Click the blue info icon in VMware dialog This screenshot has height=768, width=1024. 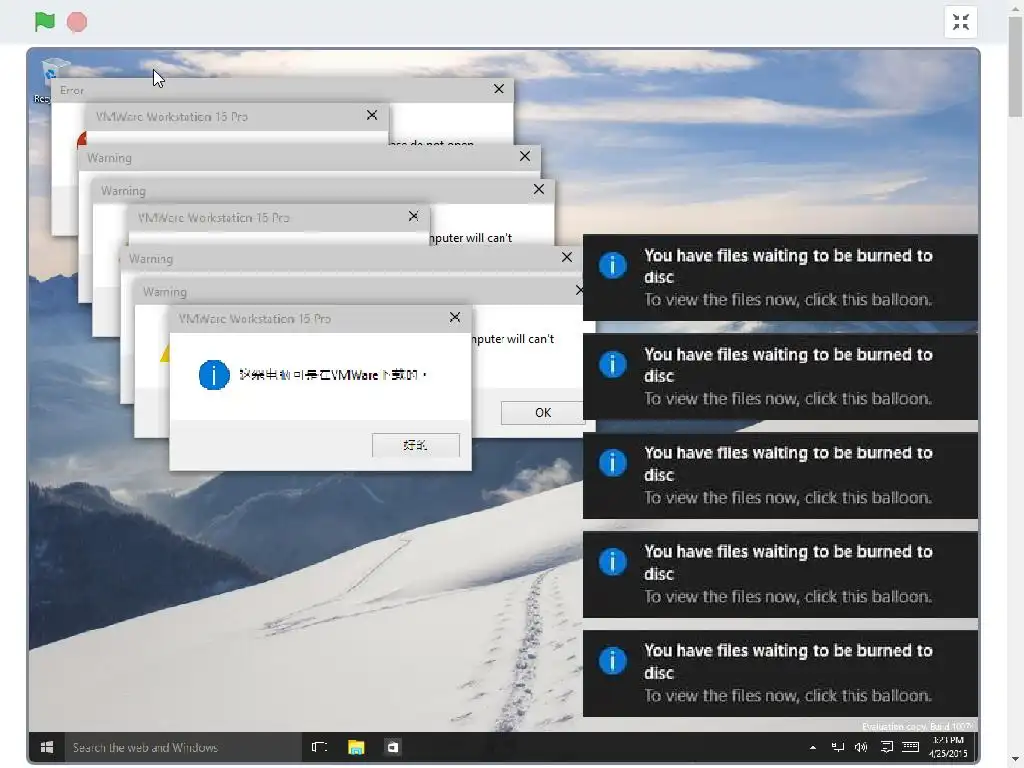(214, 375)
